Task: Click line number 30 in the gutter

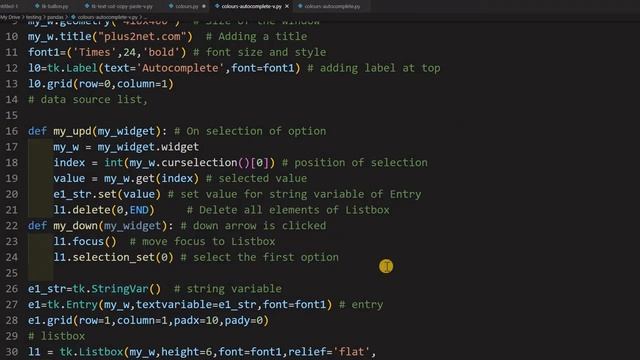Action: (x=12, y=352)
